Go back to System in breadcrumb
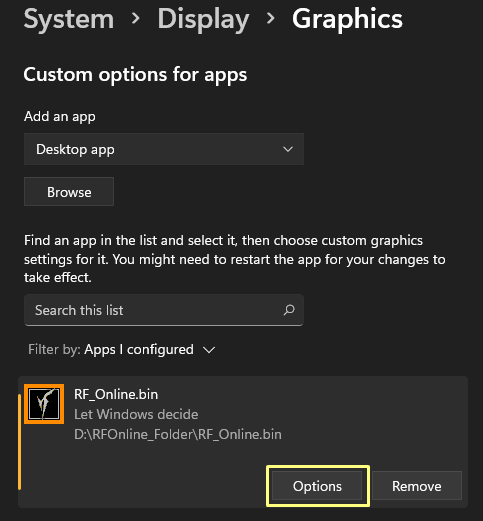Screen dimensions: 483x521 coord(69,19)
